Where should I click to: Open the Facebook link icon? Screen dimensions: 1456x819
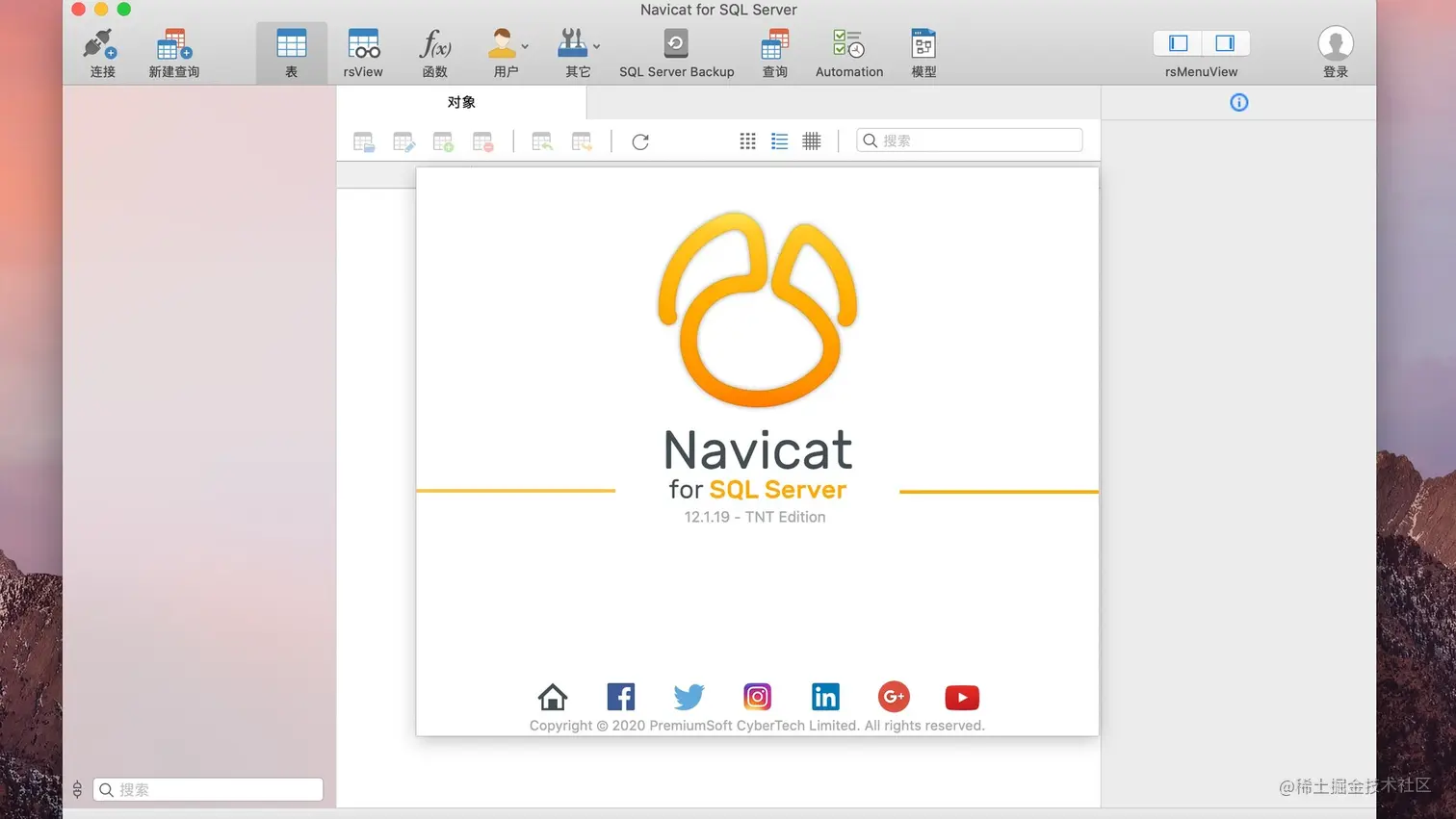click(621, 696)
